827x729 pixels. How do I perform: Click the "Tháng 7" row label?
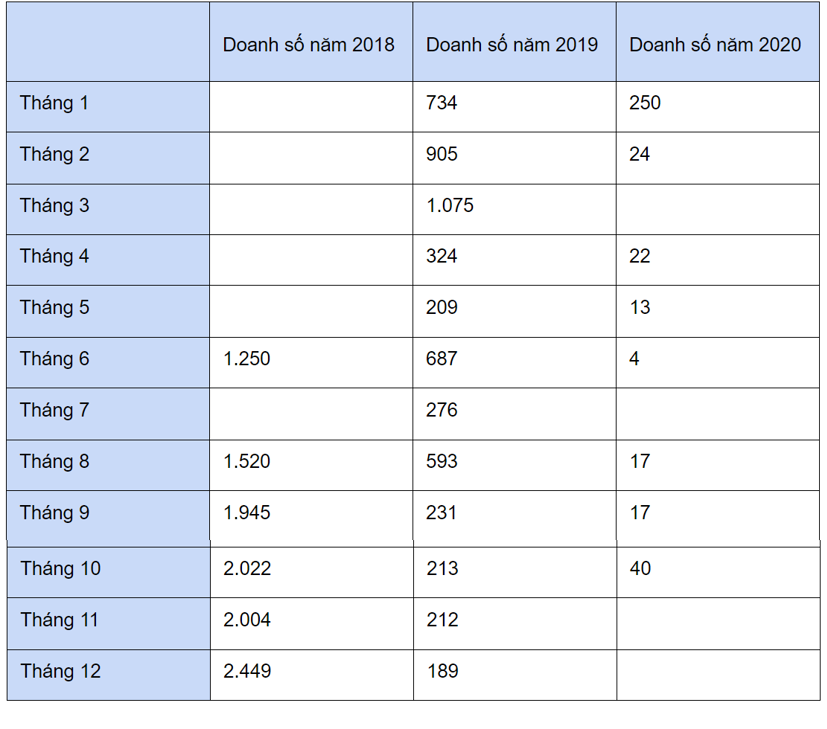point(54,411)
